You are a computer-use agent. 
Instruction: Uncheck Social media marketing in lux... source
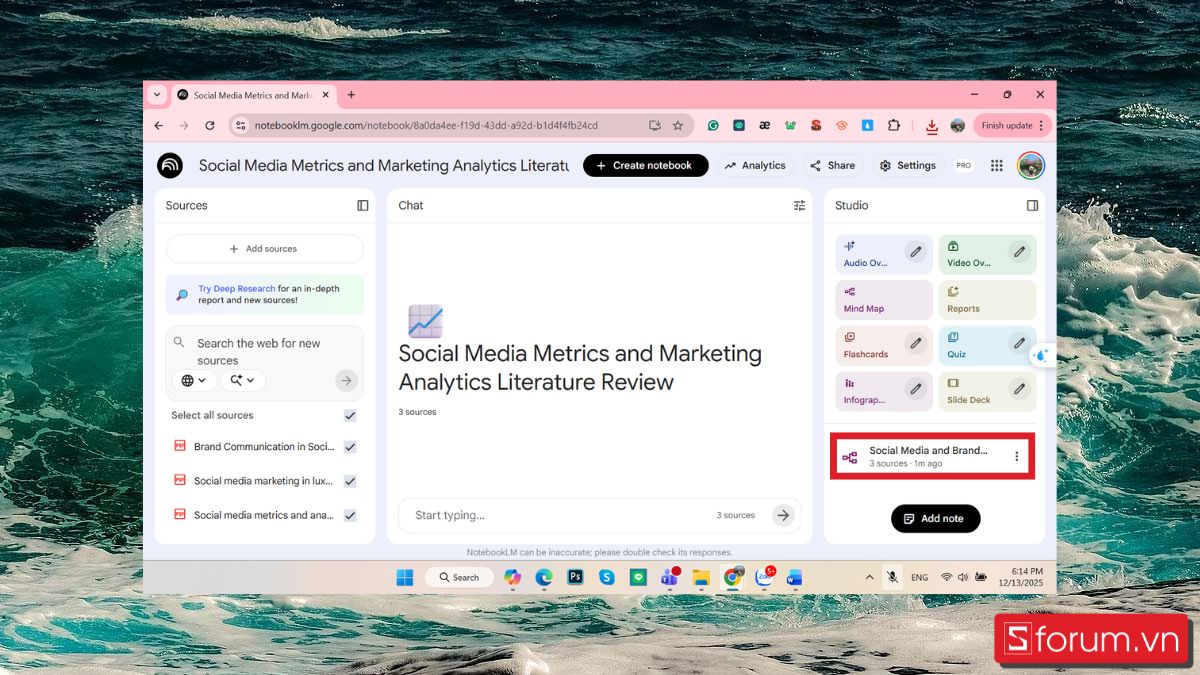pyautogui.click(x=350, y=481)
